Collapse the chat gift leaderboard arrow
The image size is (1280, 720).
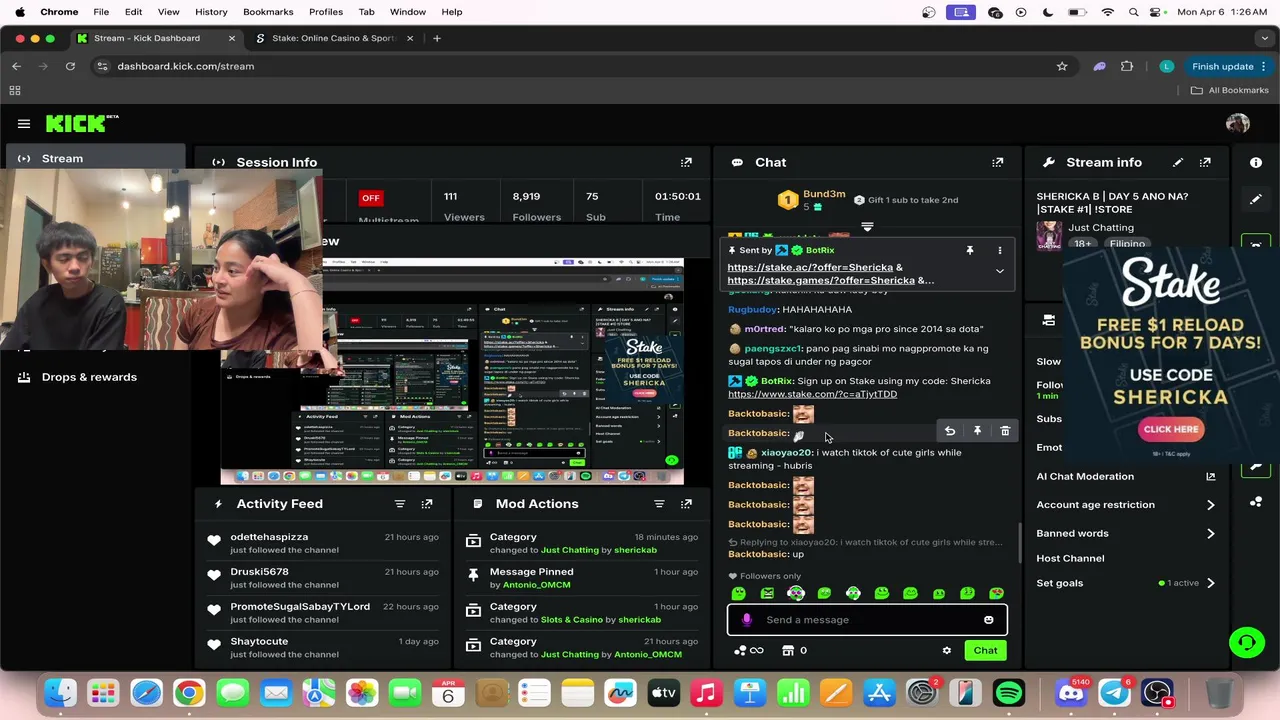[867, 227]
